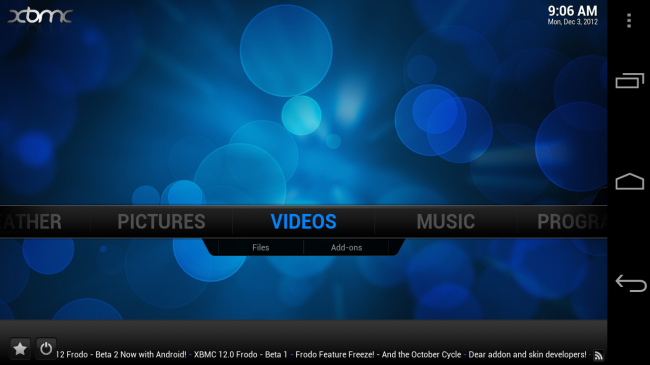Select the partially visible PROGRAMS item
Screen dimensions: 650x365
pyautogui.click(x=572, y=221)
